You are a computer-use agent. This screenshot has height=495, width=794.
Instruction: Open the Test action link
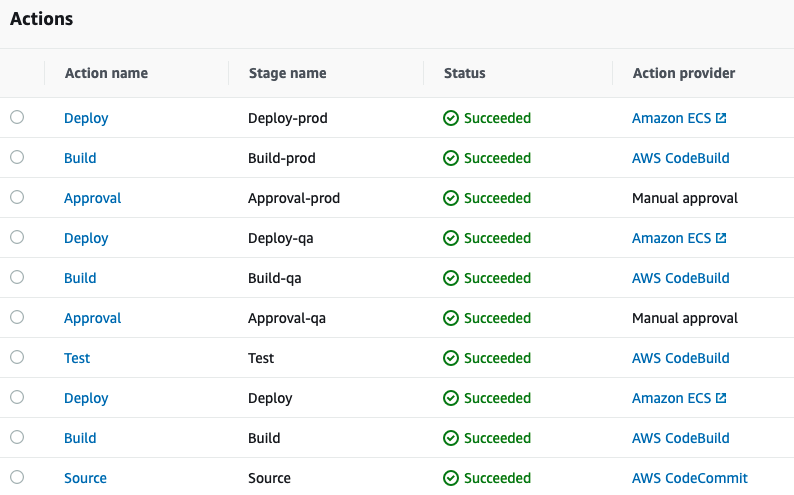tap(77, 358)
